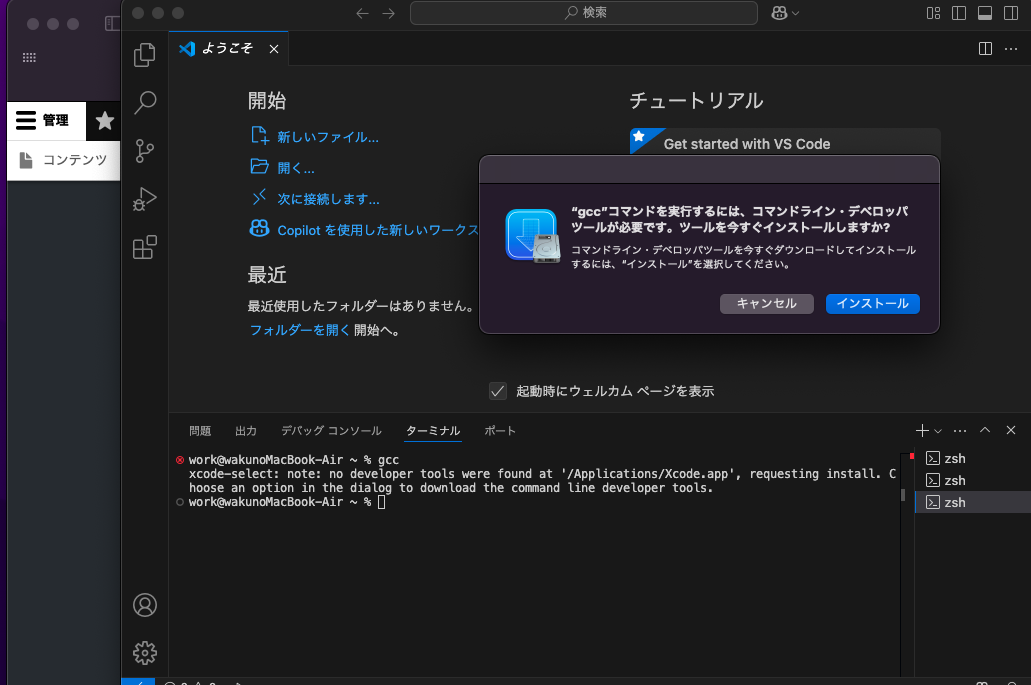Switch to デバッグ コンソール tab
The image size is (1031, 685).
coord(331,431)
